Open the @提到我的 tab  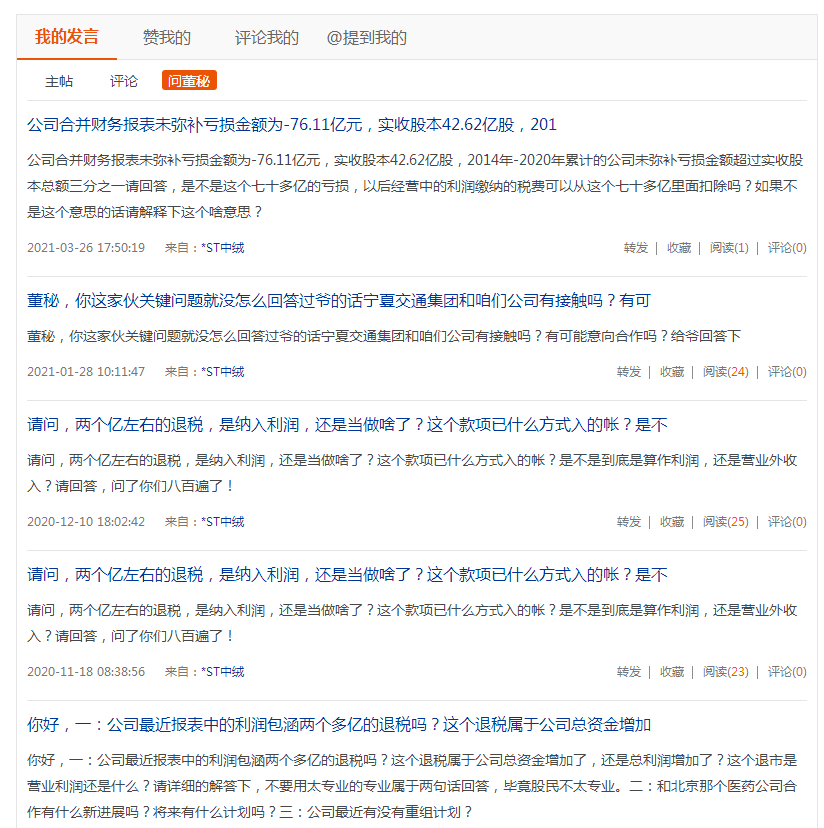[367, 37]
